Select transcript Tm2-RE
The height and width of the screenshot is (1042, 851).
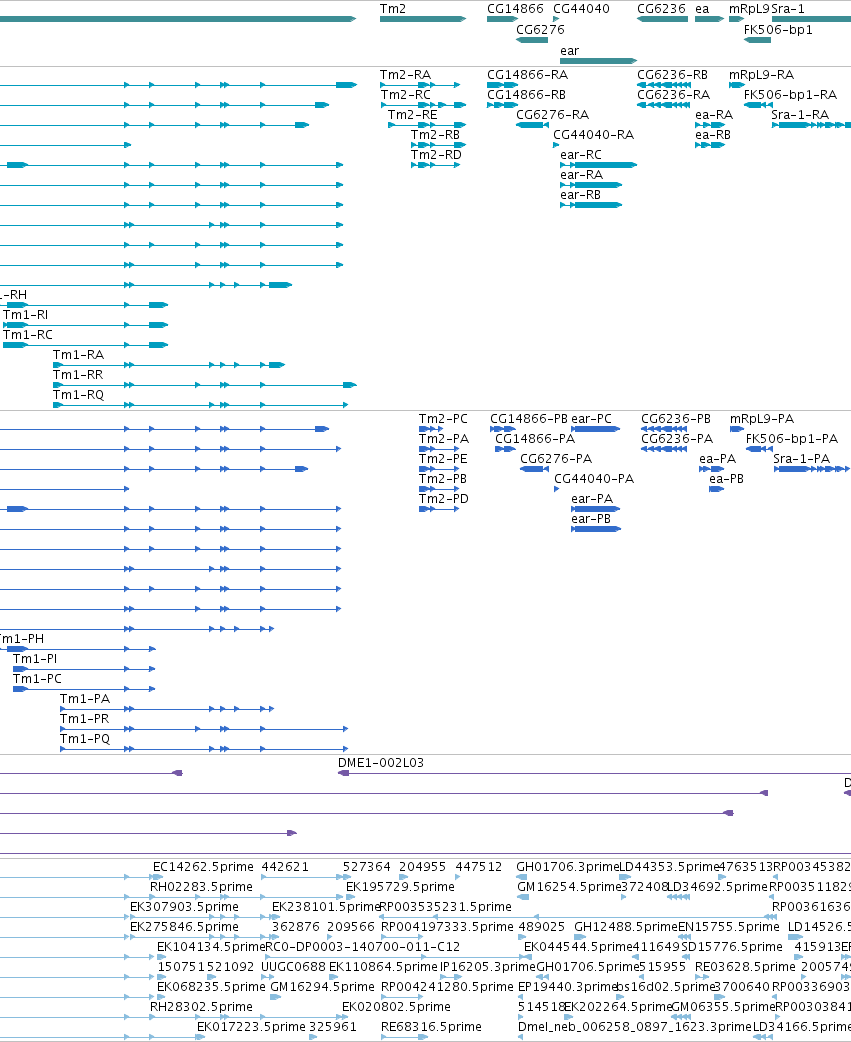tap(413, 115)
